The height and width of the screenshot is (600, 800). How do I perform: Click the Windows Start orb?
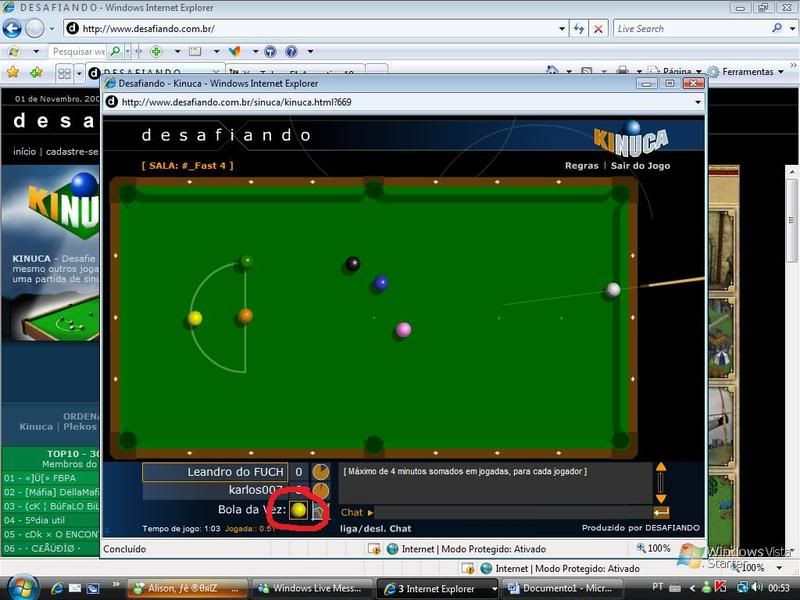coord(20,587)
